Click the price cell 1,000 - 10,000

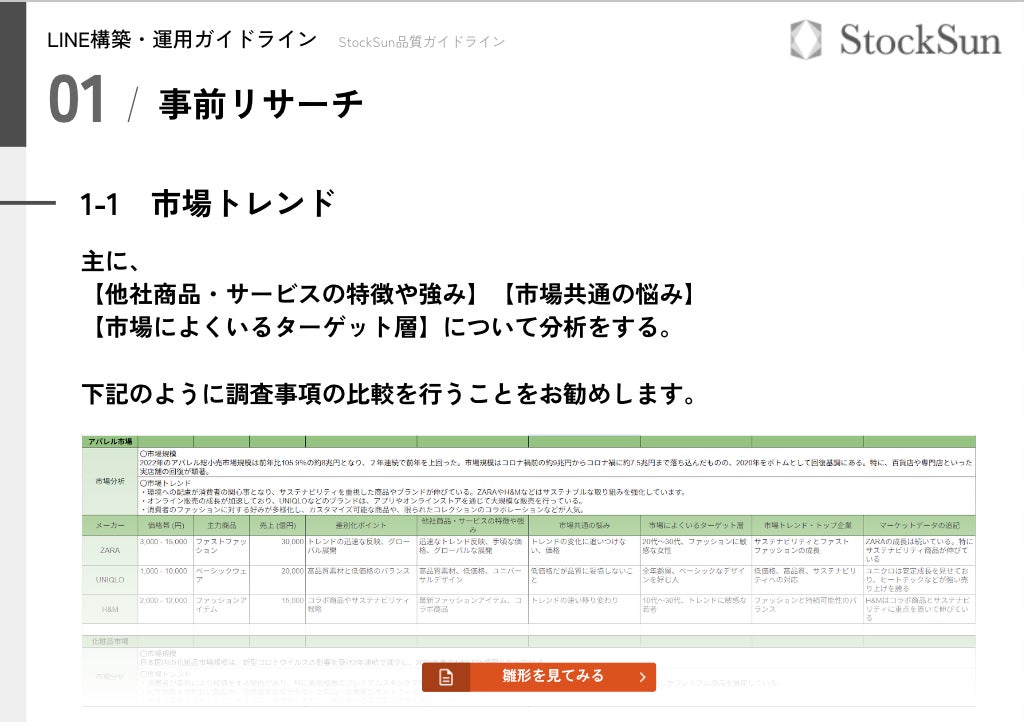[166, 580]
